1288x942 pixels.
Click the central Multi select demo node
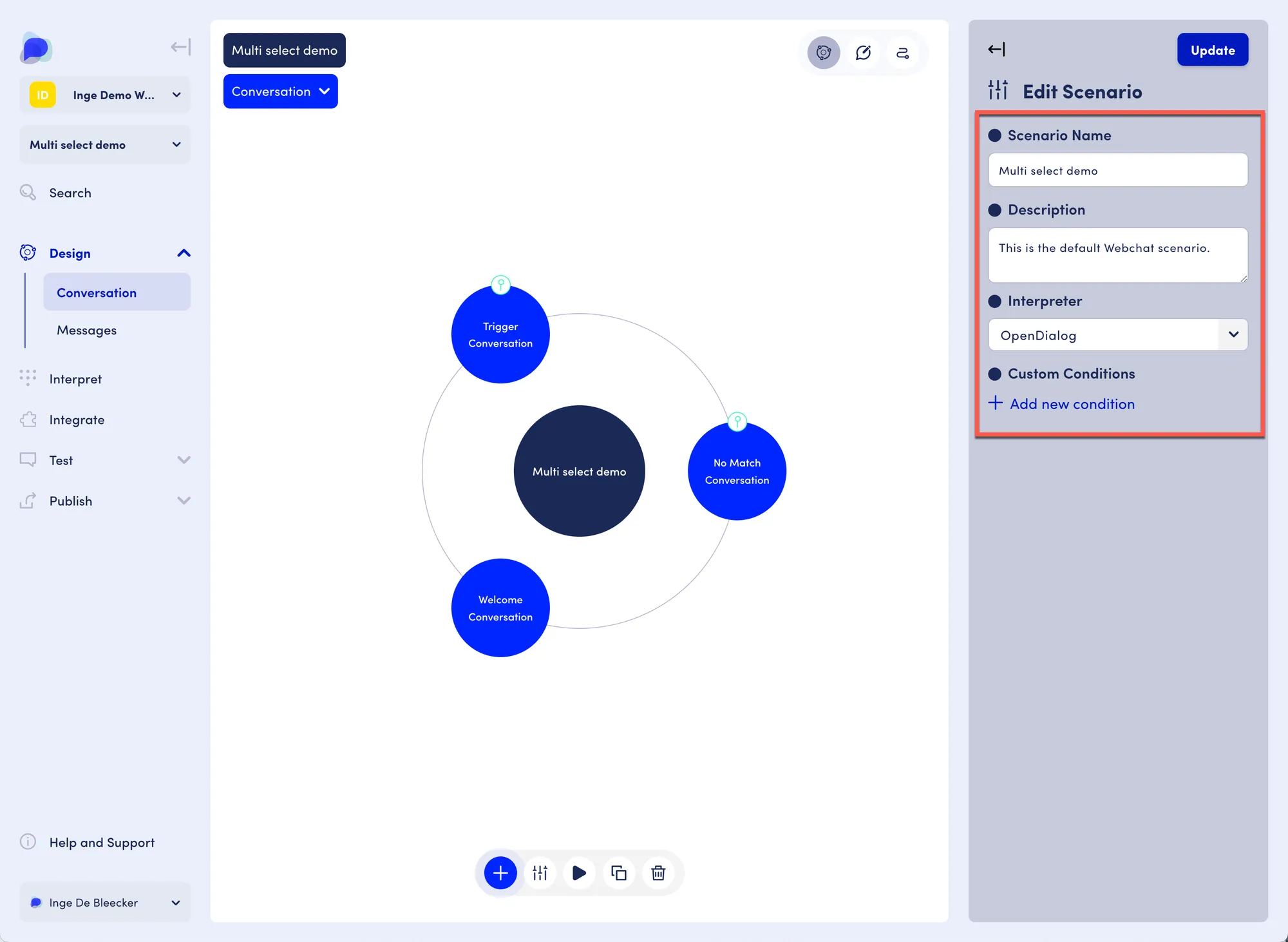point(579,471)
